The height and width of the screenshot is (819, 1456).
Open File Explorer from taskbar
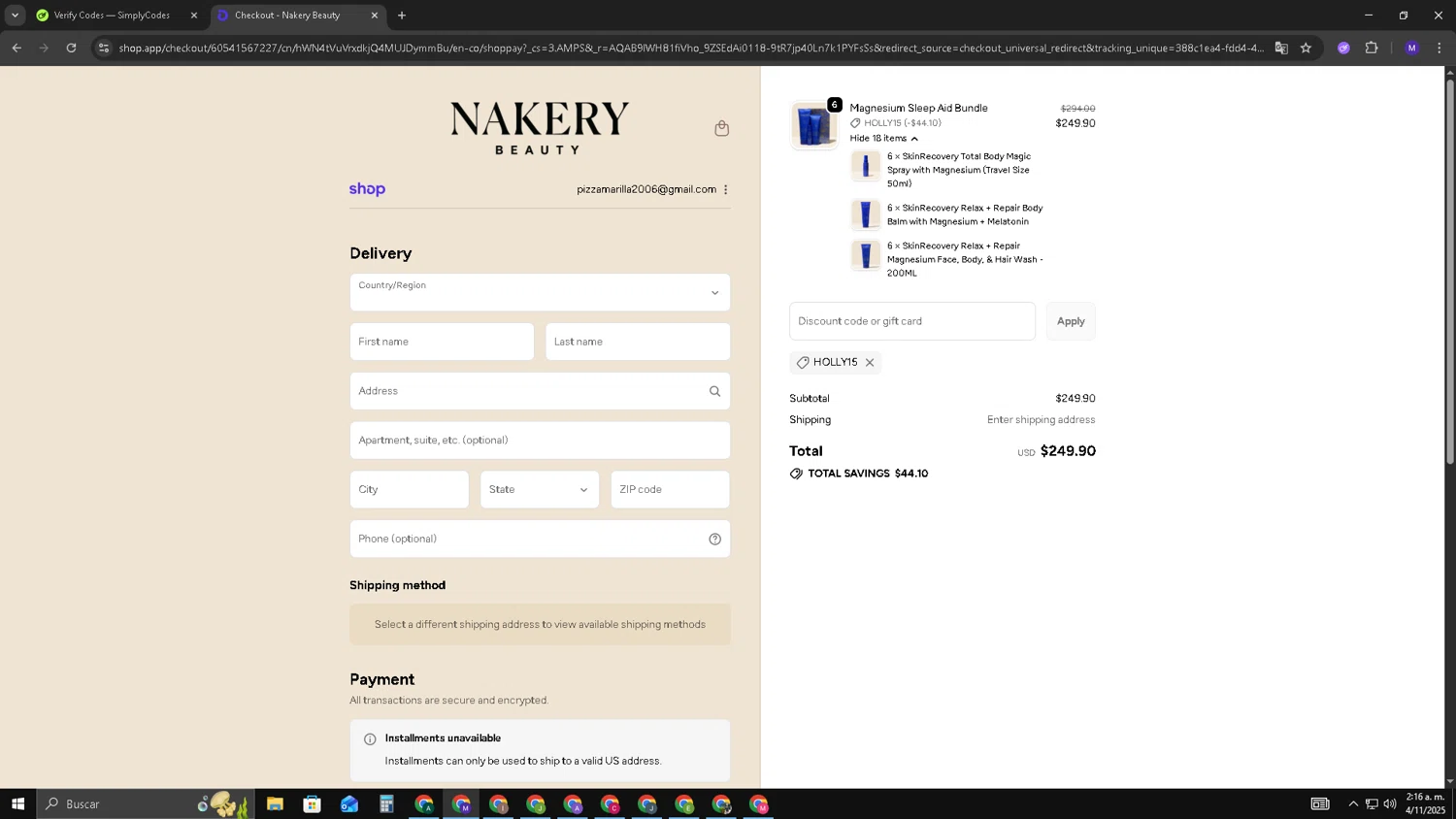coord(275,803)
